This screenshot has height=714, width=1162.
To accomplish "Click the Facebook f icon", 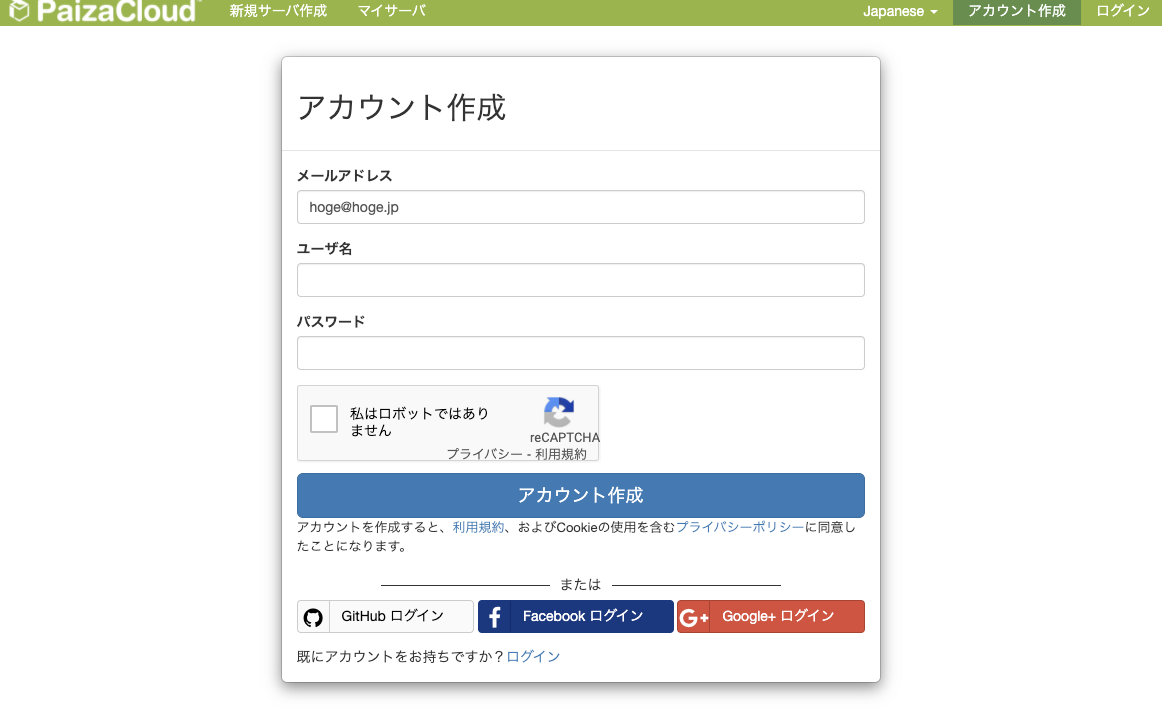I will pyautogui.click(x=495, y=617).
